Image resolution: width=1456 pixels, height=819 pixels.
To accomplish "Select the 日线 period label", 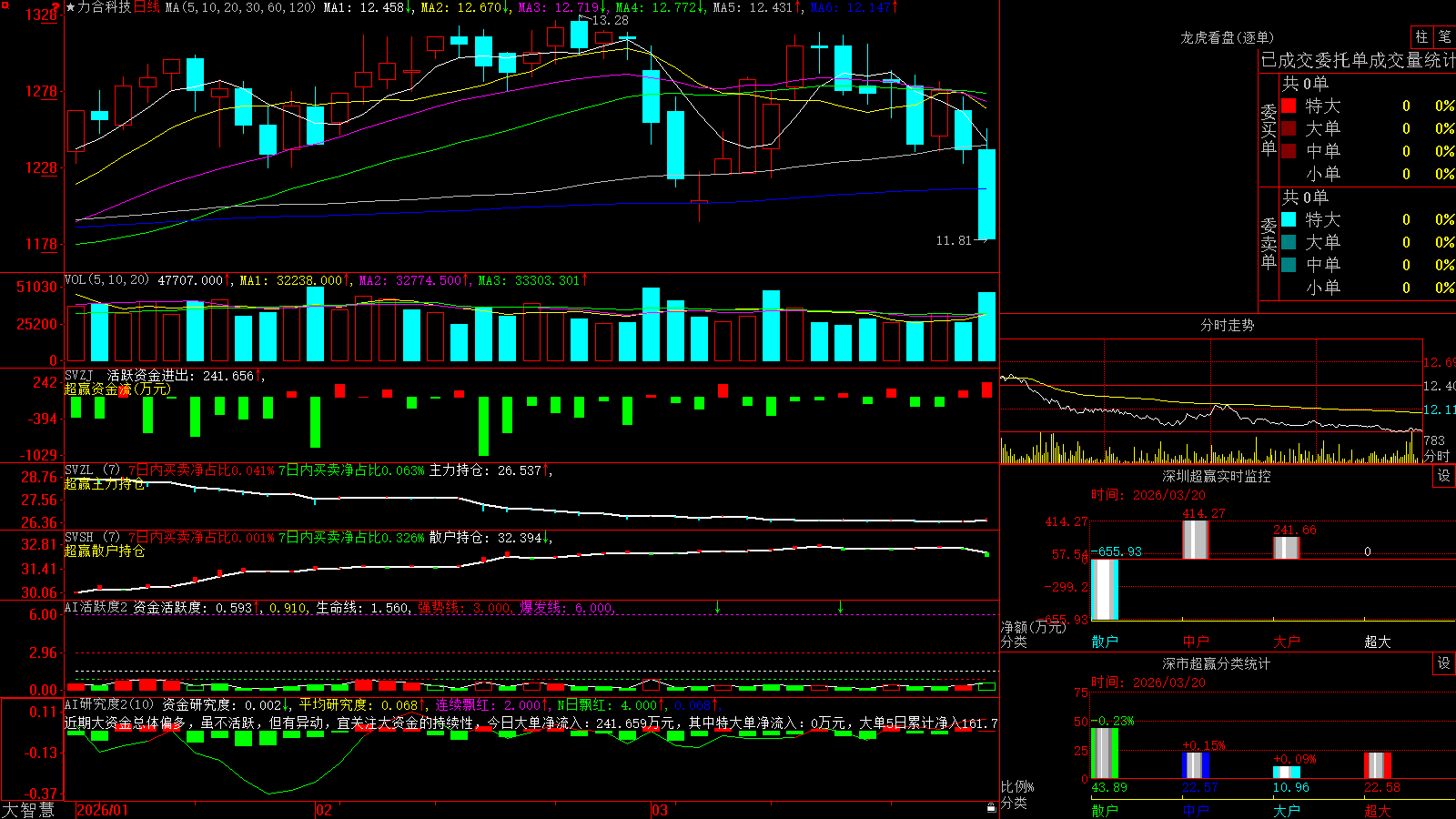I will [147, 7].
